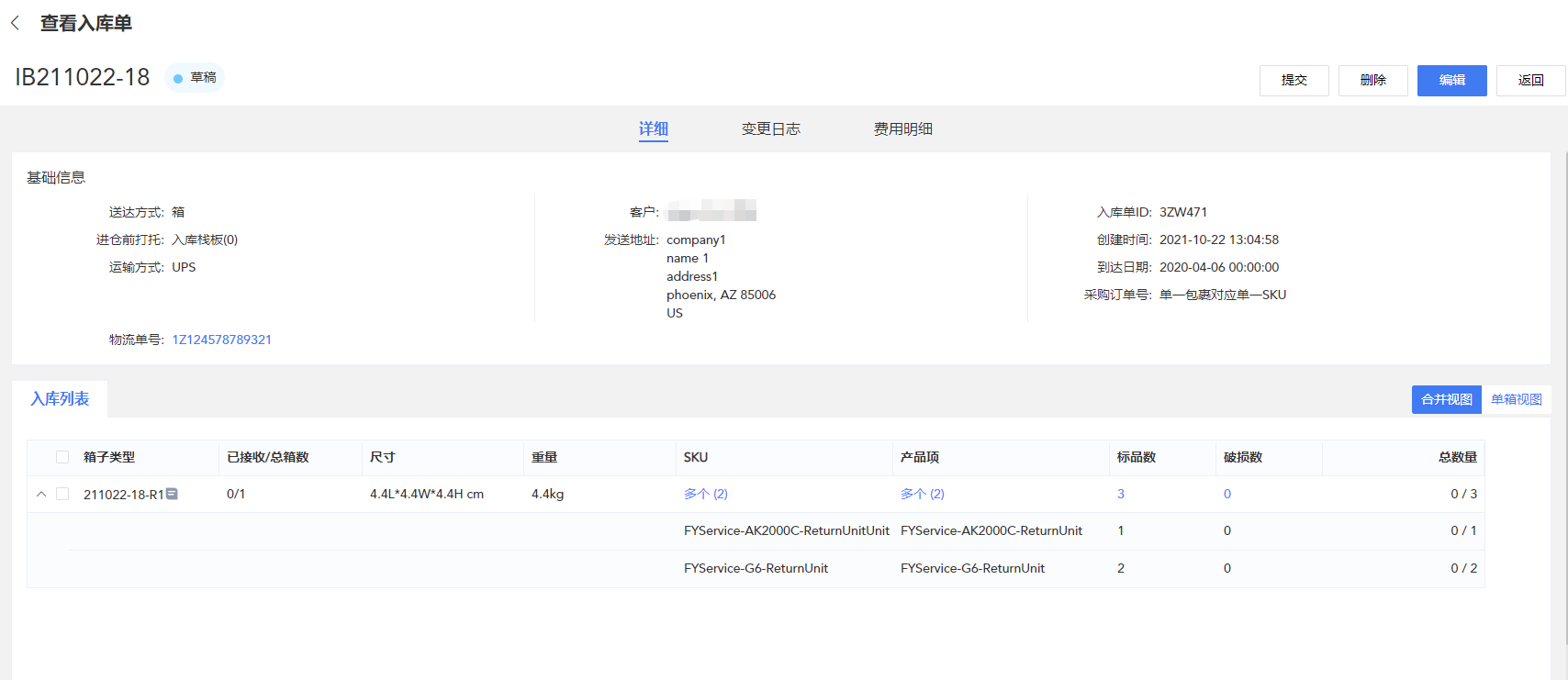Screen dimensions: 1568x680
Task: Collapse the expanded 211022-18-R1 row
Action: coord(41,494)
